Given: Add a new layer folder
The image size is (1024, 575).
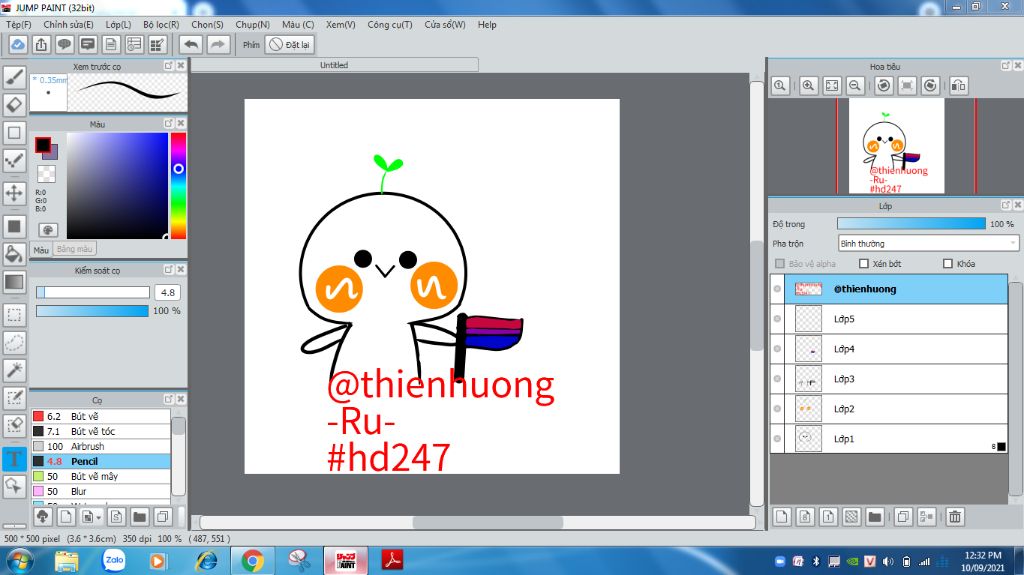Looking at the screenshot, I should tap(874, 517).
